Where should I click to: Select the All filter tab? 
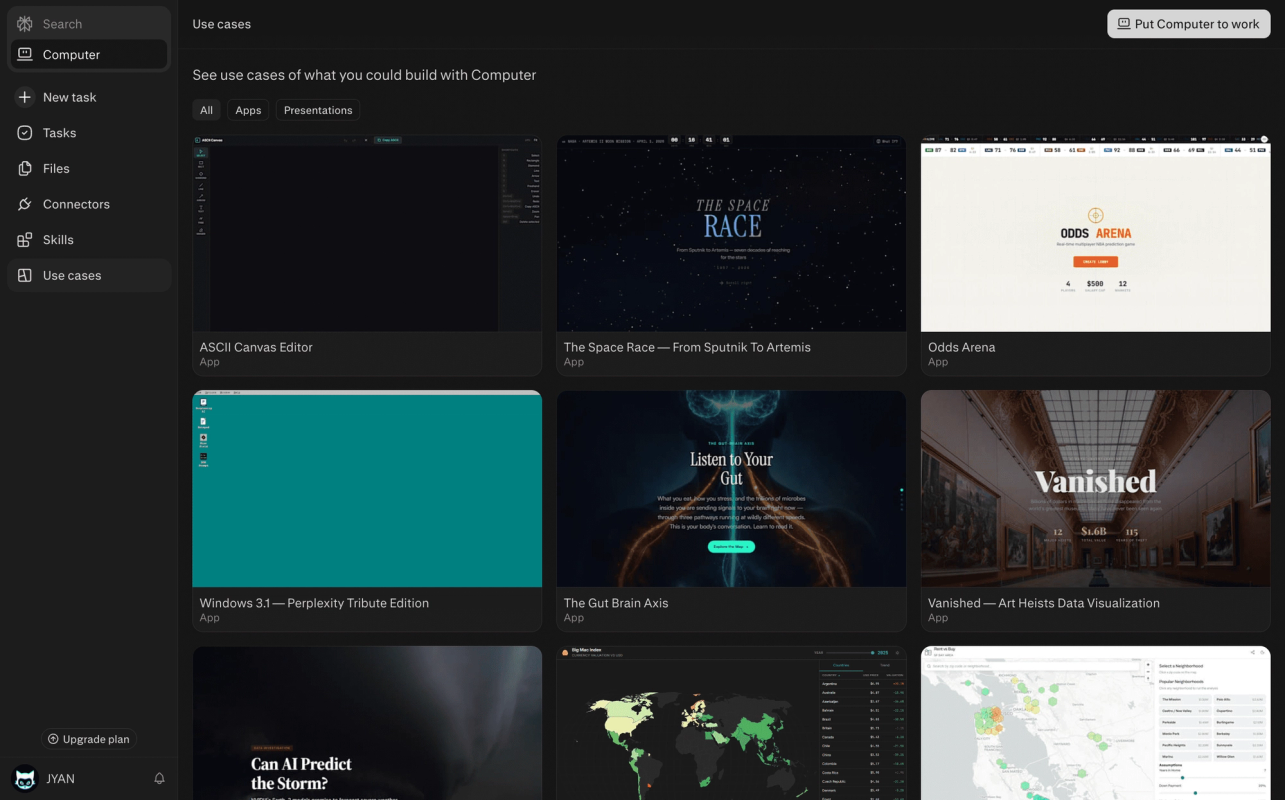point(206,110)
